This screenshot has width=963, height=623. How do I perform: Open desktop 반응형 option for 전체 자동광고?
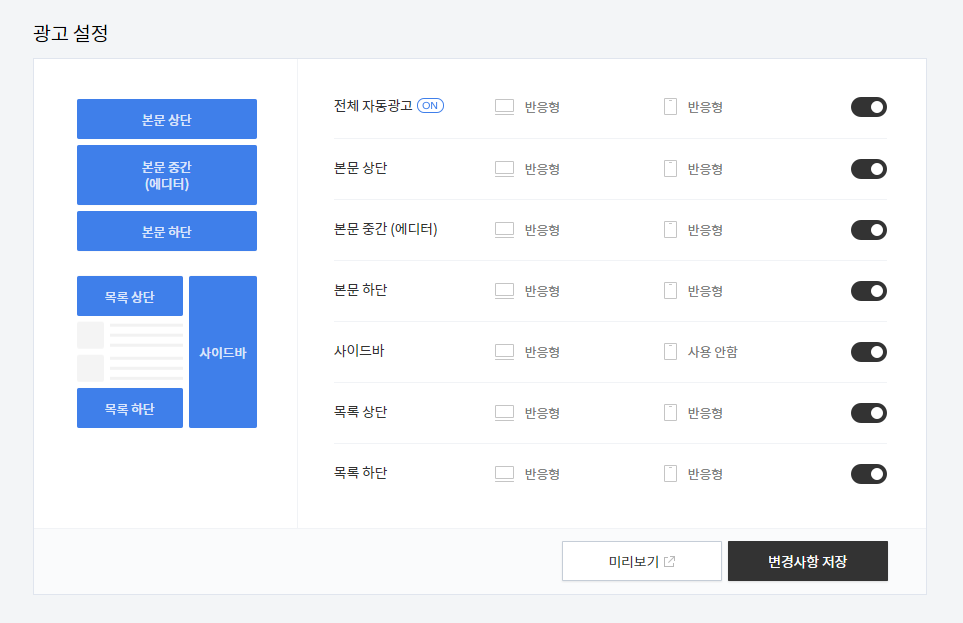click(x=542, y=107)
